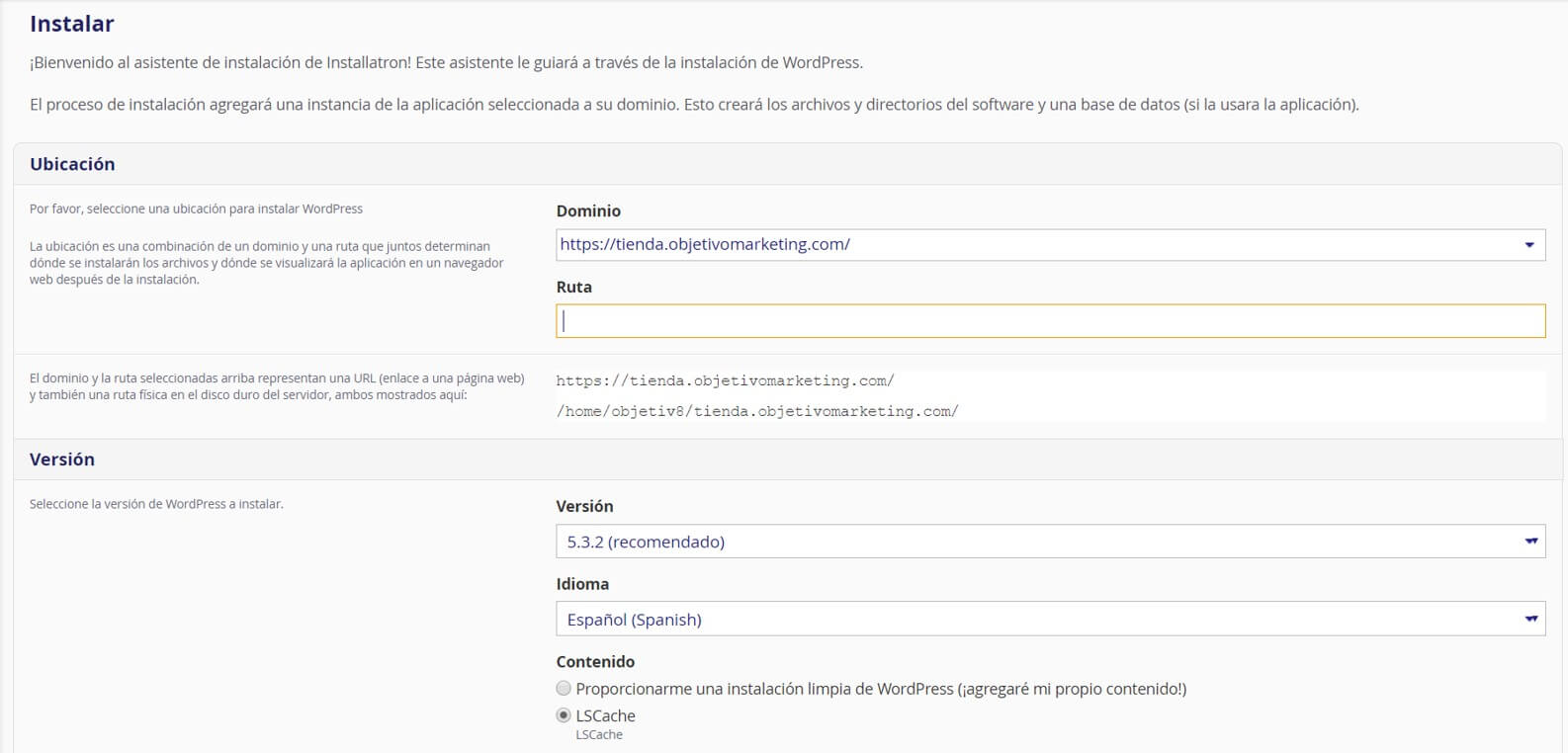1568x753 pixels.
Task: Click the Ruta input field
Action: click(x=1050, y=321)
